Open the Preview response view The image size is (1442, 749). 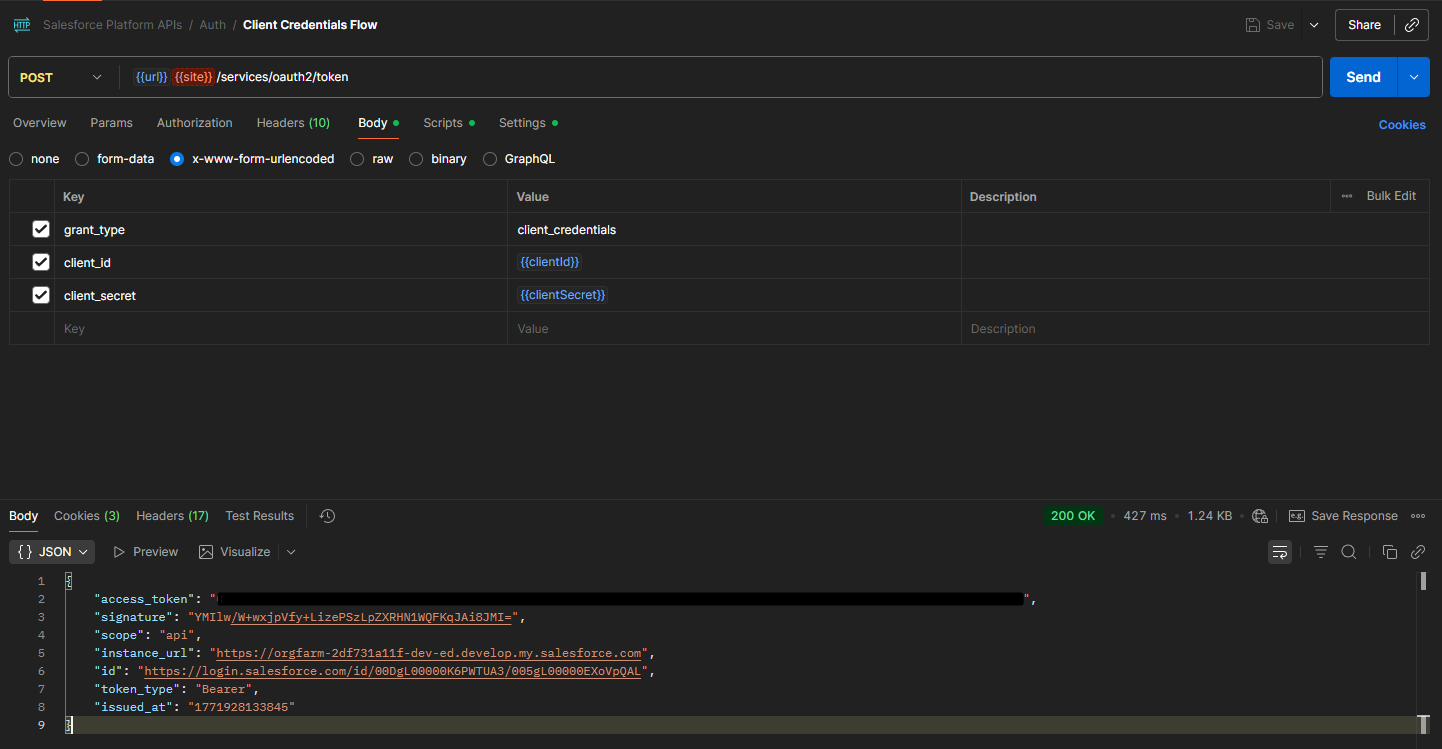point(145,552)
